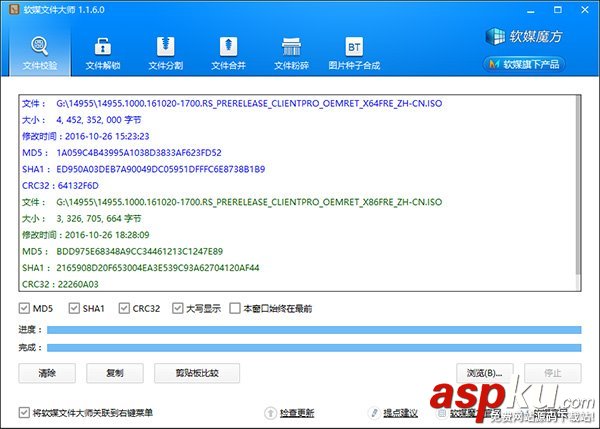Click the 浏览(B)... browse button
Screen dimensions: 600x429
pos(484,373)
